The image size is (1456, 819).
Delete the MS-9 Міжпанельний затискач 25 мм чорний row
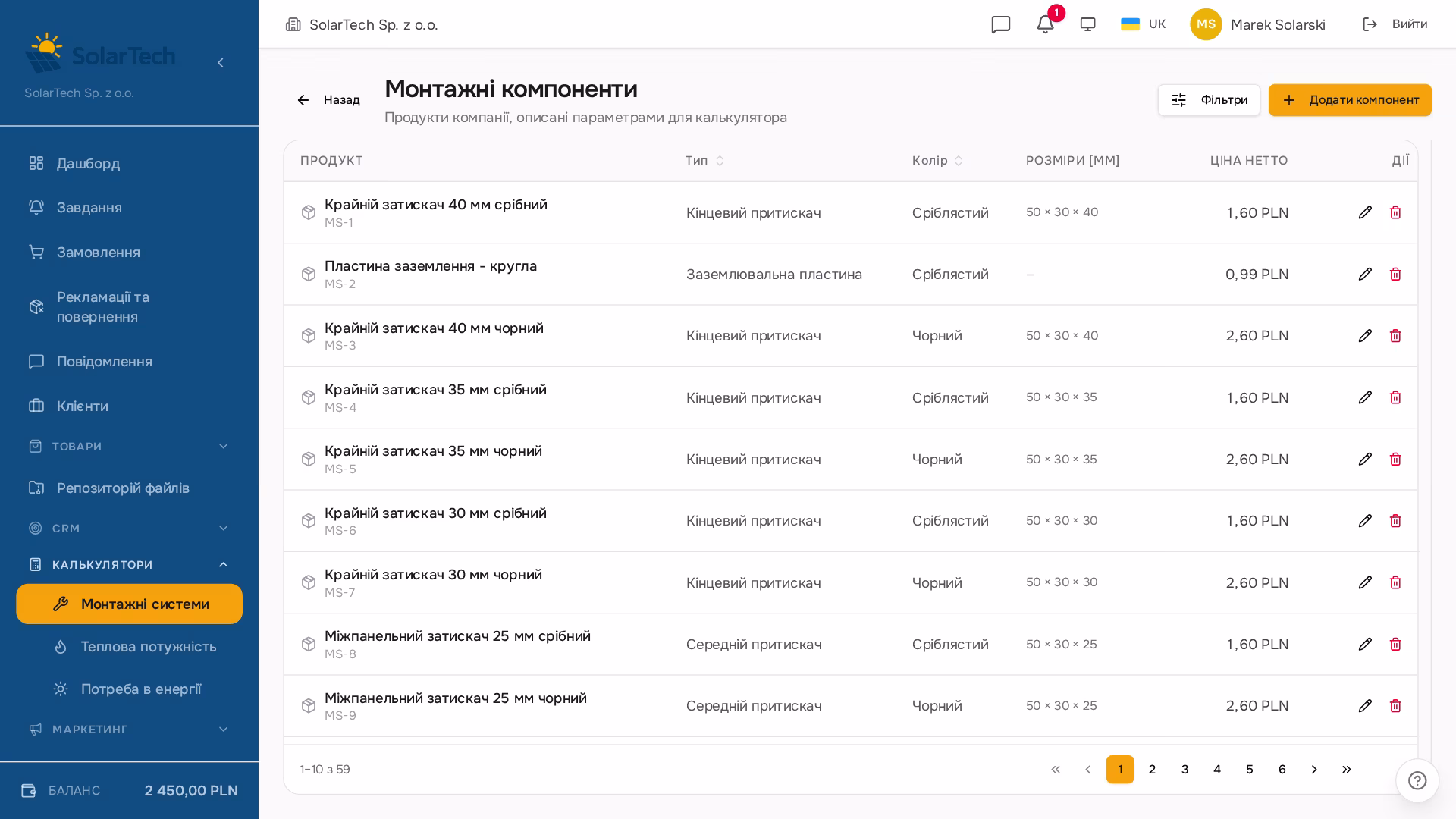(1395, 706)
